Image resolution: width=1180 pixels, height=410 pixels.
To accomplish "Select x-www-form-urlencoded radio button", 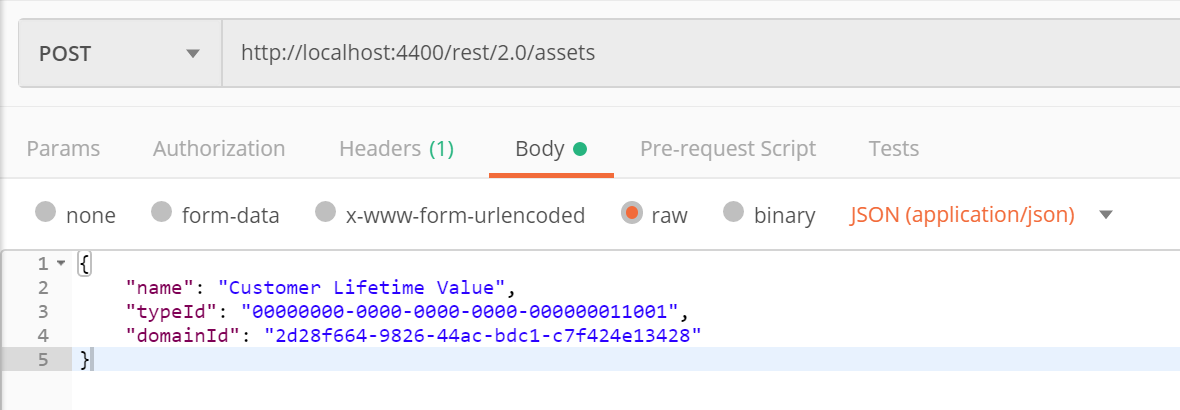I will [x=325, y=213].
